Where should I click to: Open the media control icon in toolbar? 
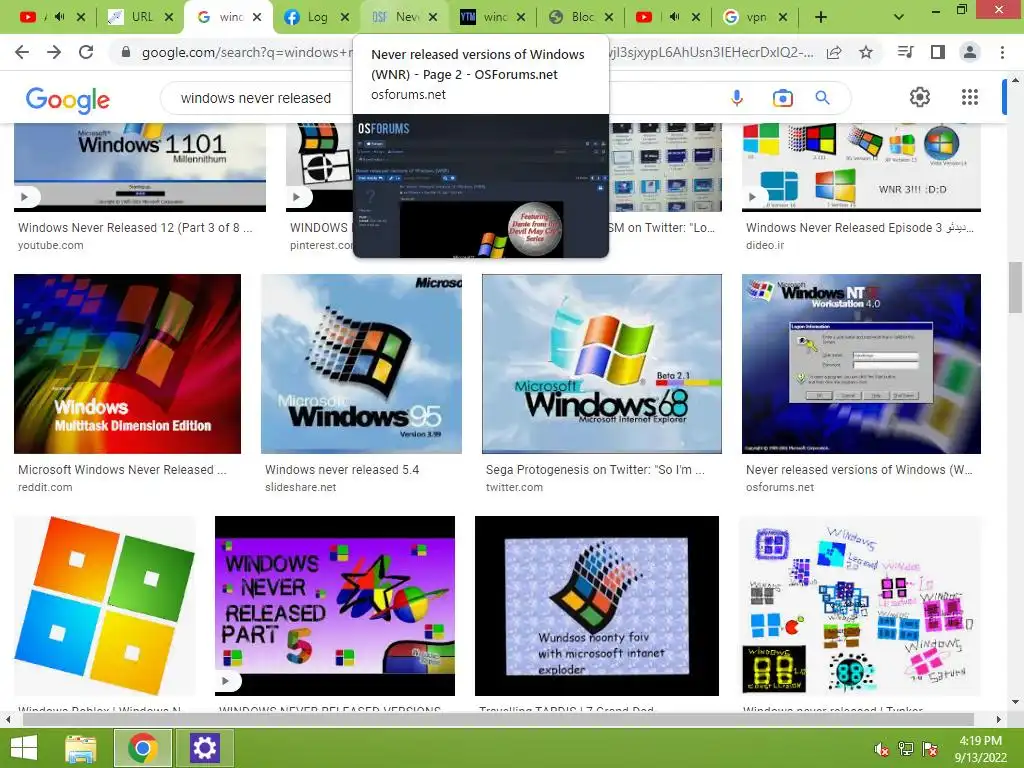[905, 52]
